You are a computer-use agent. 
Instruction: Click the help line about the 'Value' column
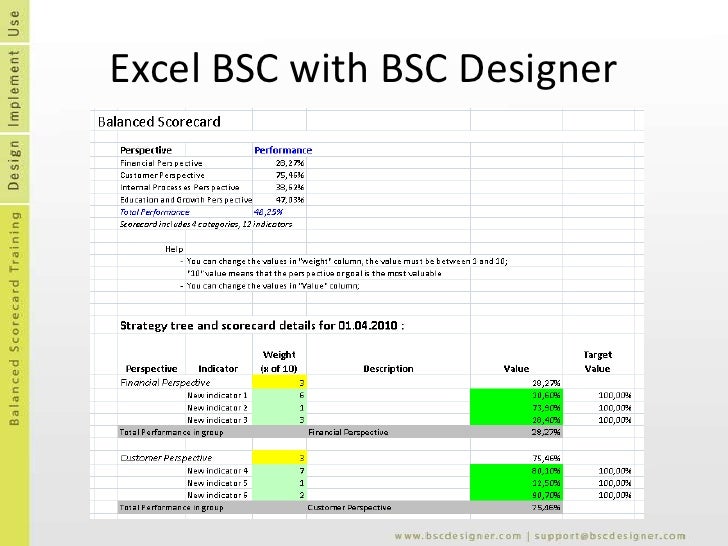click(273, 286)
